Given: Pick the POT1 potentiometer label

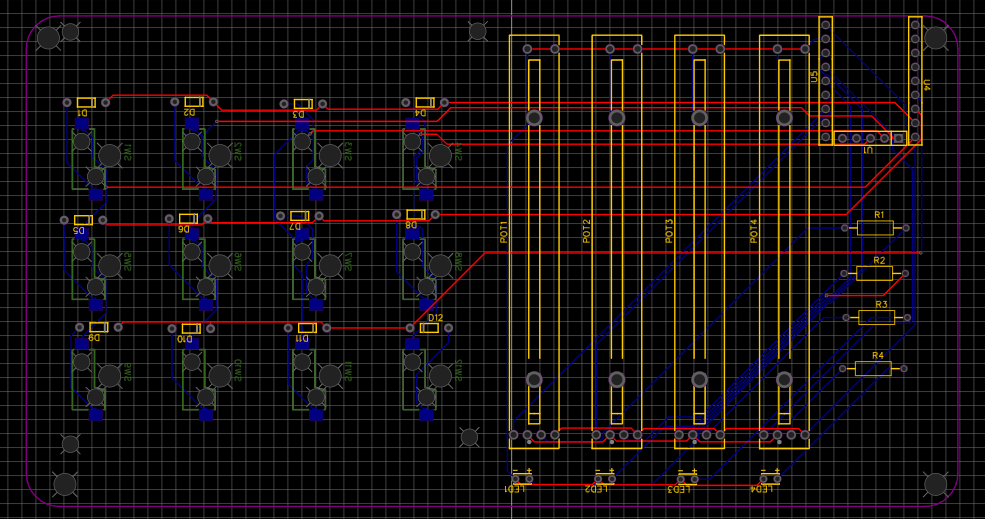Looking at the screenshot, I should pos(504,232).
